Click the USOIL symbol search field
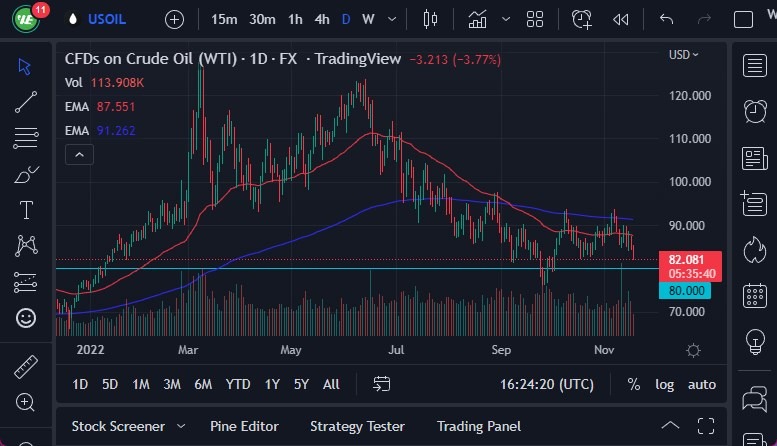Screen dimensions: 777x446 point(107,19)
